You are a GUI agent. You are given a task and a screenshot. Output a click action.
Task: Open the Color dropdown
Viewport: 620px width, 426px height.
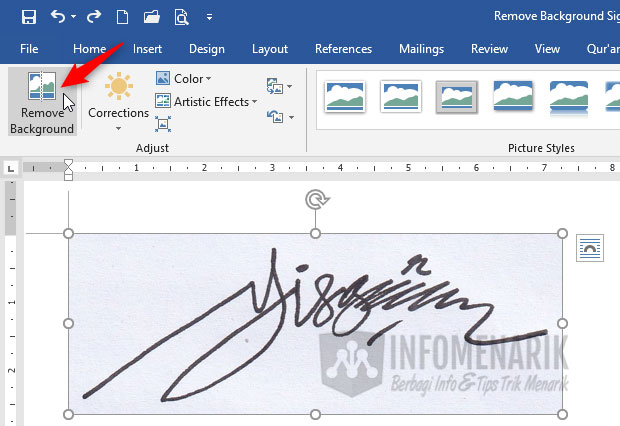coord(183,78)
